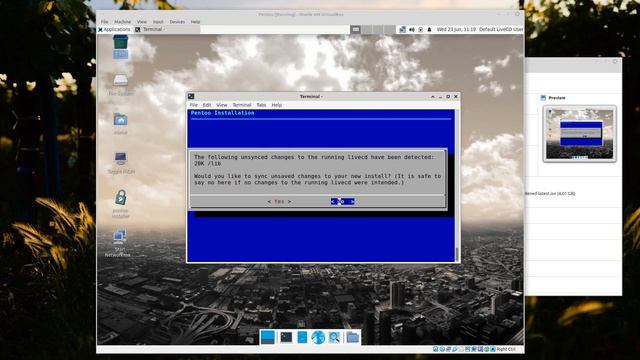Image resolution: width=640 pixels, height=360 pixels.
Task: Click the optical disk status icon
Action: [x=442, y=349]
